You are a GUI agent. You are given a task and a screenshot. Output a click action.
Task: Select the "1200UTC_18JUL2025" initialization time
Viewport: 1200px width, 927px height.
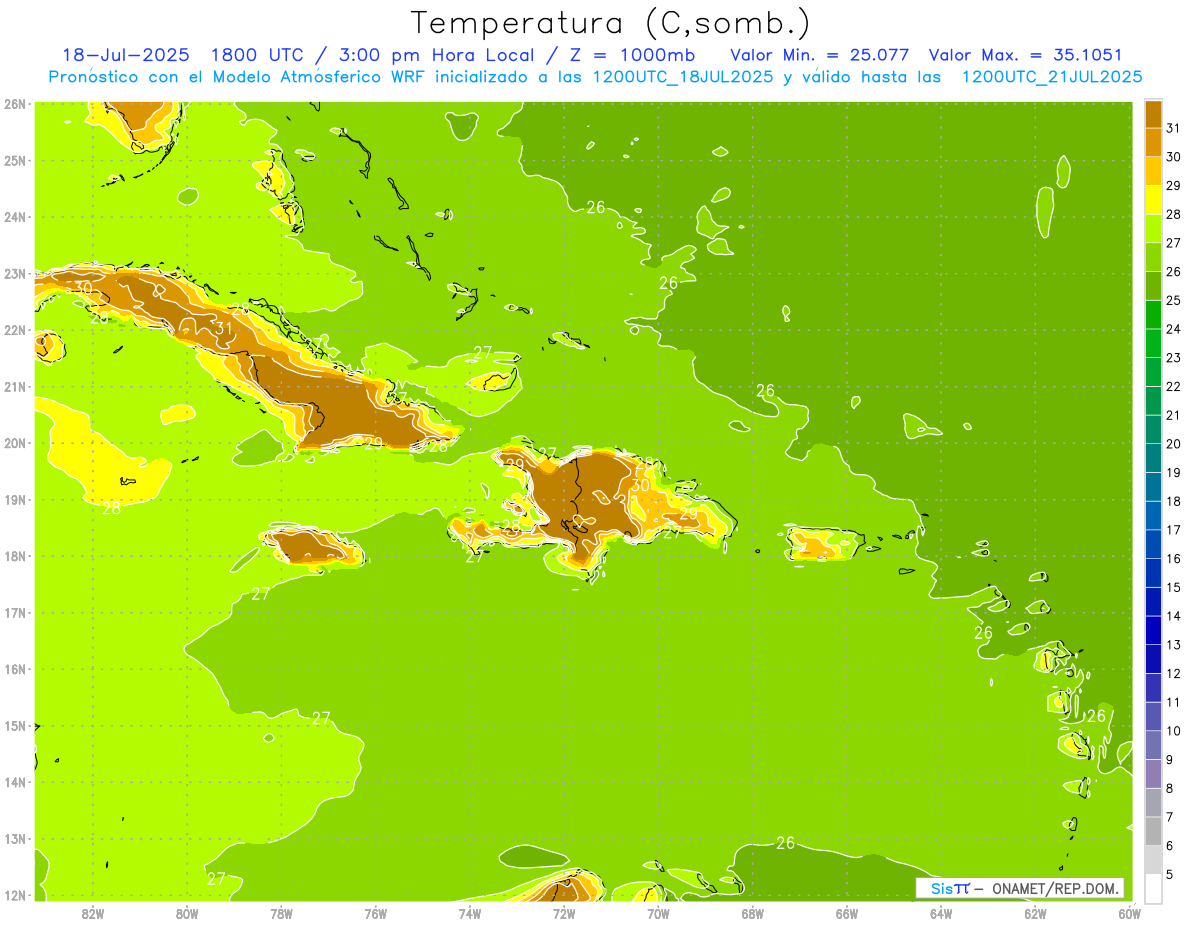pos(683,77)
